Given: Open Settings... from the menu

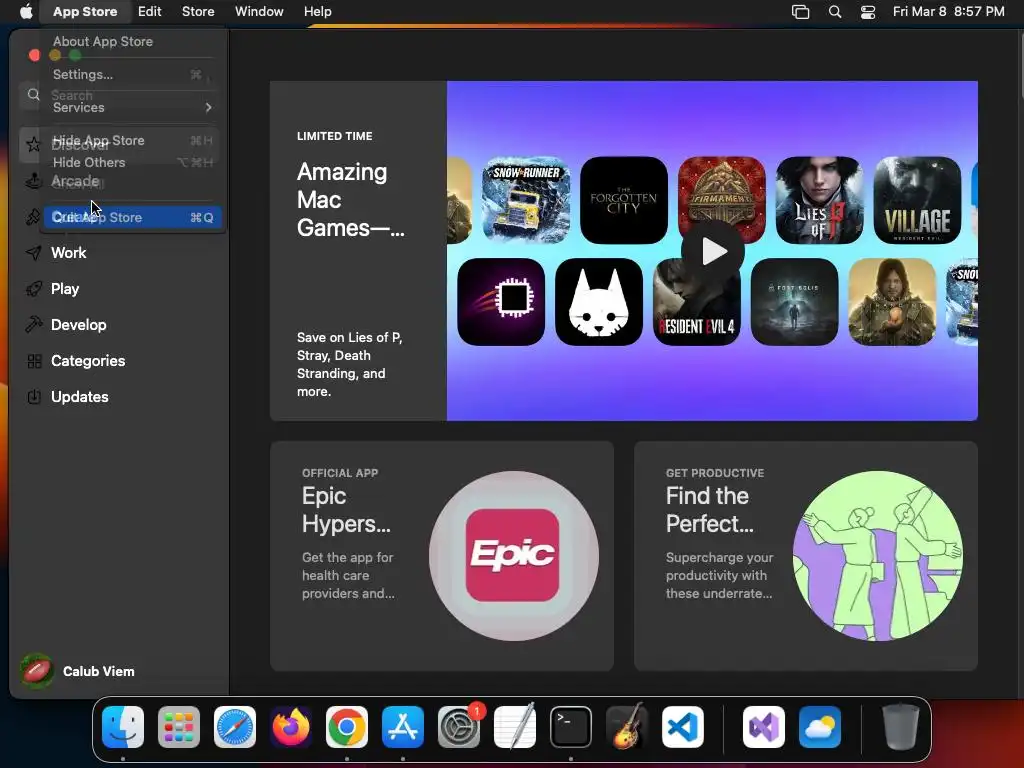Looking at the screenshot, I should [x=133, y=74].
